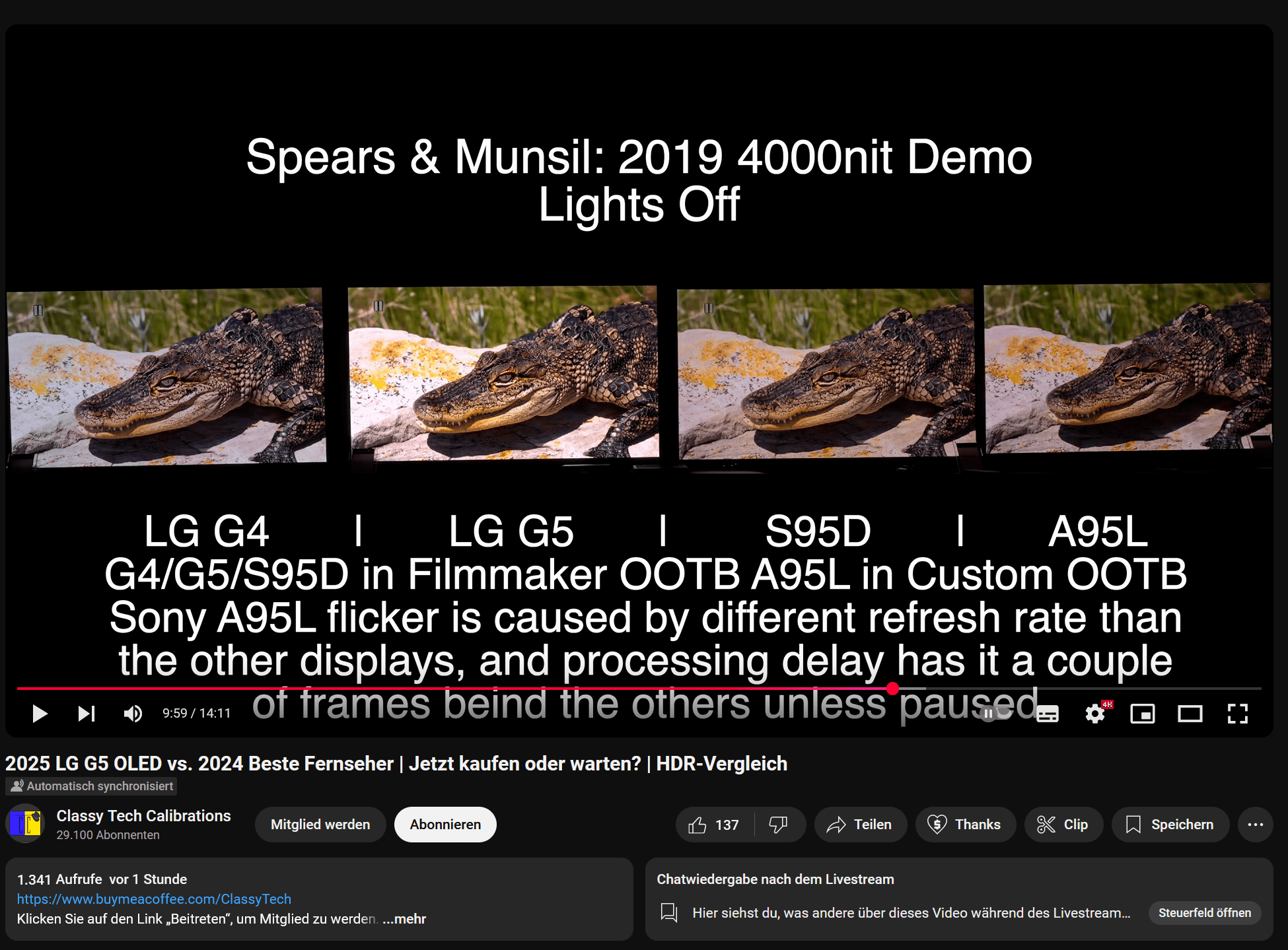Click Steuerfeld öffnen for chat replay
Screen dimensions: 1288x950
[x=1205, y=913]
